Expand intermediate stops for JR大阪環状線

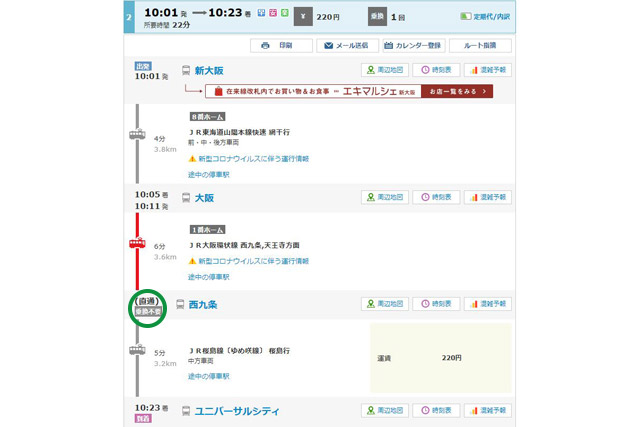click(x=208, y=277)
